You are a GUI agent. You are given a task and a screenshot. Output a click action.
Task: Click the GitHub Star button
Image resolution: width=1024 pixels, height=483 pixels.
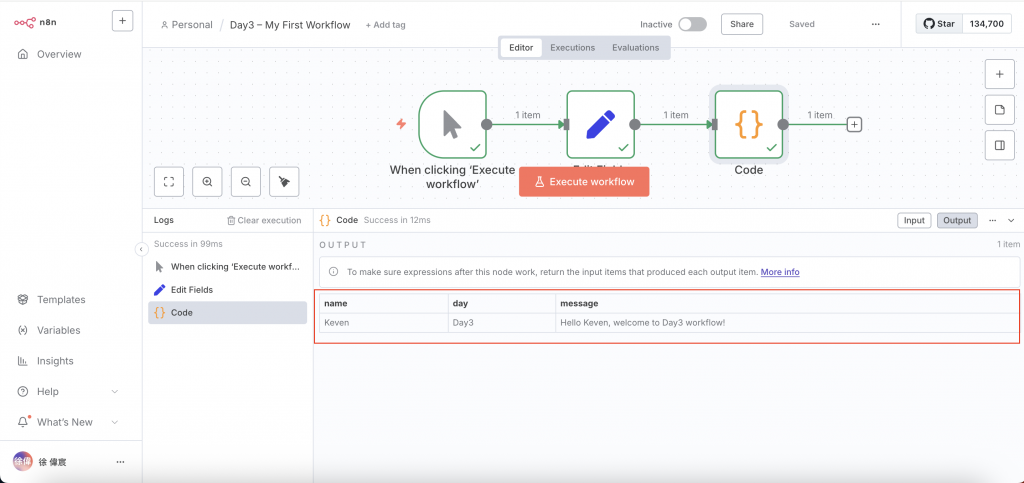(x=939, y=24)
